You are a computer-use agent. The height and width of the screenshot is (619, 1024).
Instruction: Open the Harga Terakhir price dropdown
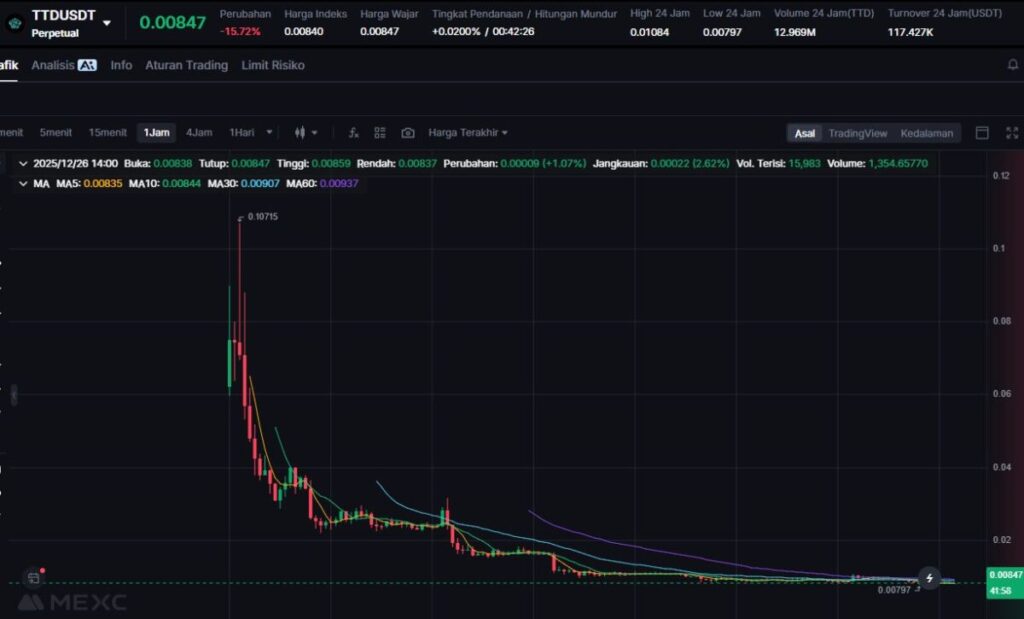coord(468,132)
